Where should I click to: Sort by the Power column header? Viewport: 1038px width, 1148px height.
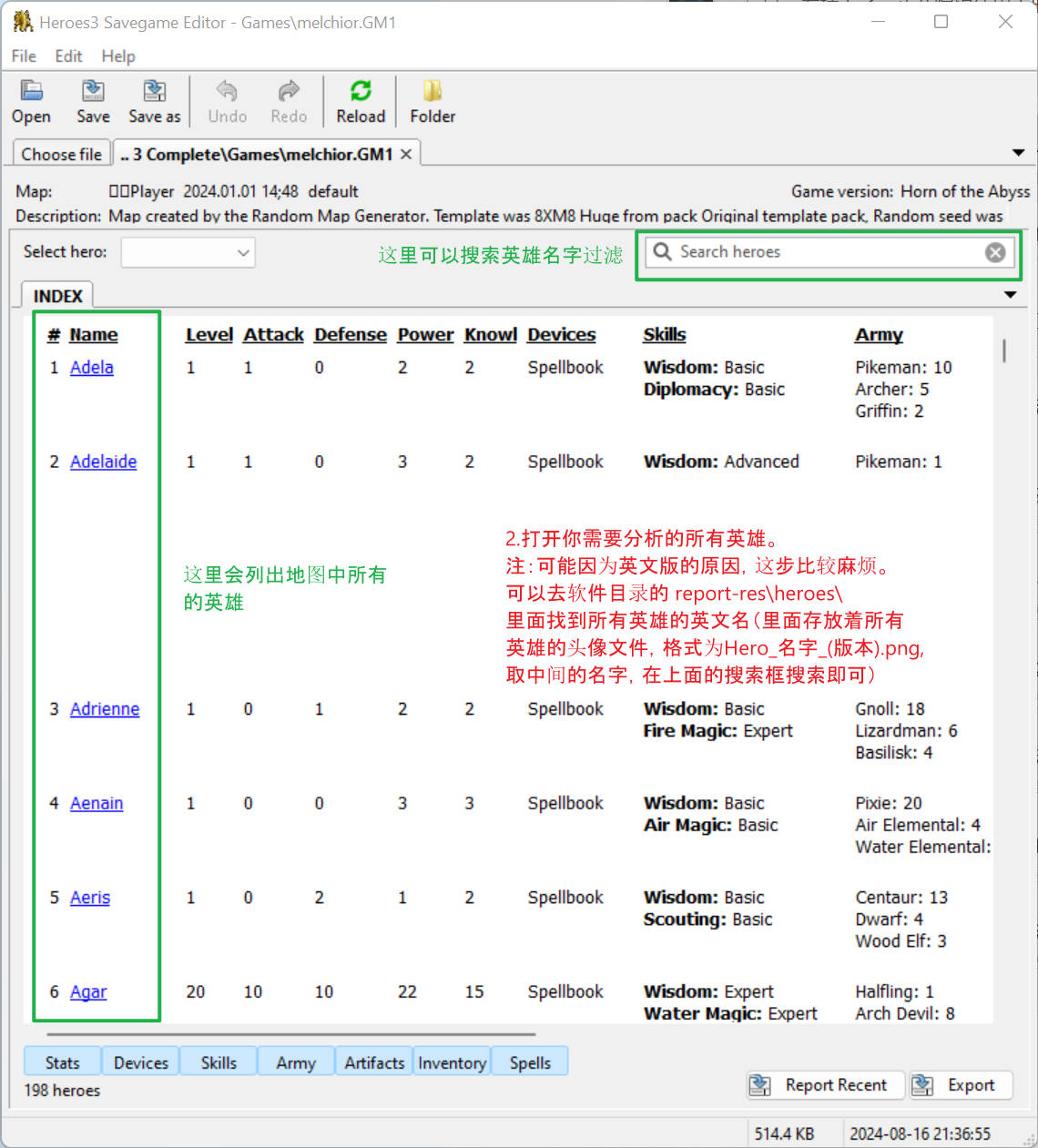pyautogui.click(x=425, y=335)
